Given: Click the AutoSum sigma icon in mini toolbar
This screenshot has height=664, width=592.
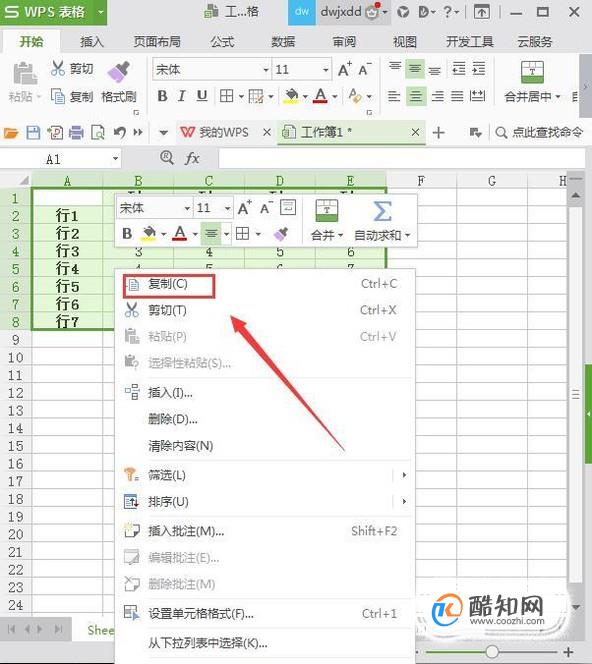Looking at the screenshot, I should 382,211.
